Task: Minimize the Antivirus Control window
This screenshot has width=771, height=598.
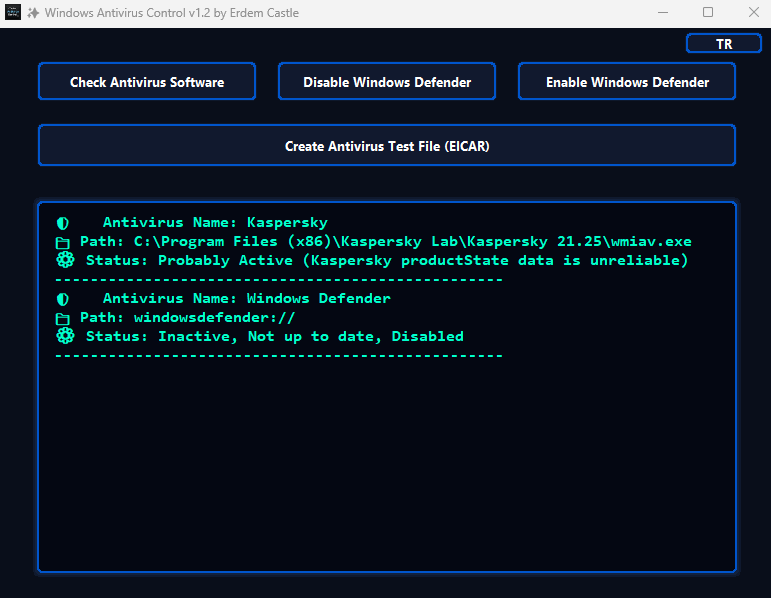Action: pos(663,13)
